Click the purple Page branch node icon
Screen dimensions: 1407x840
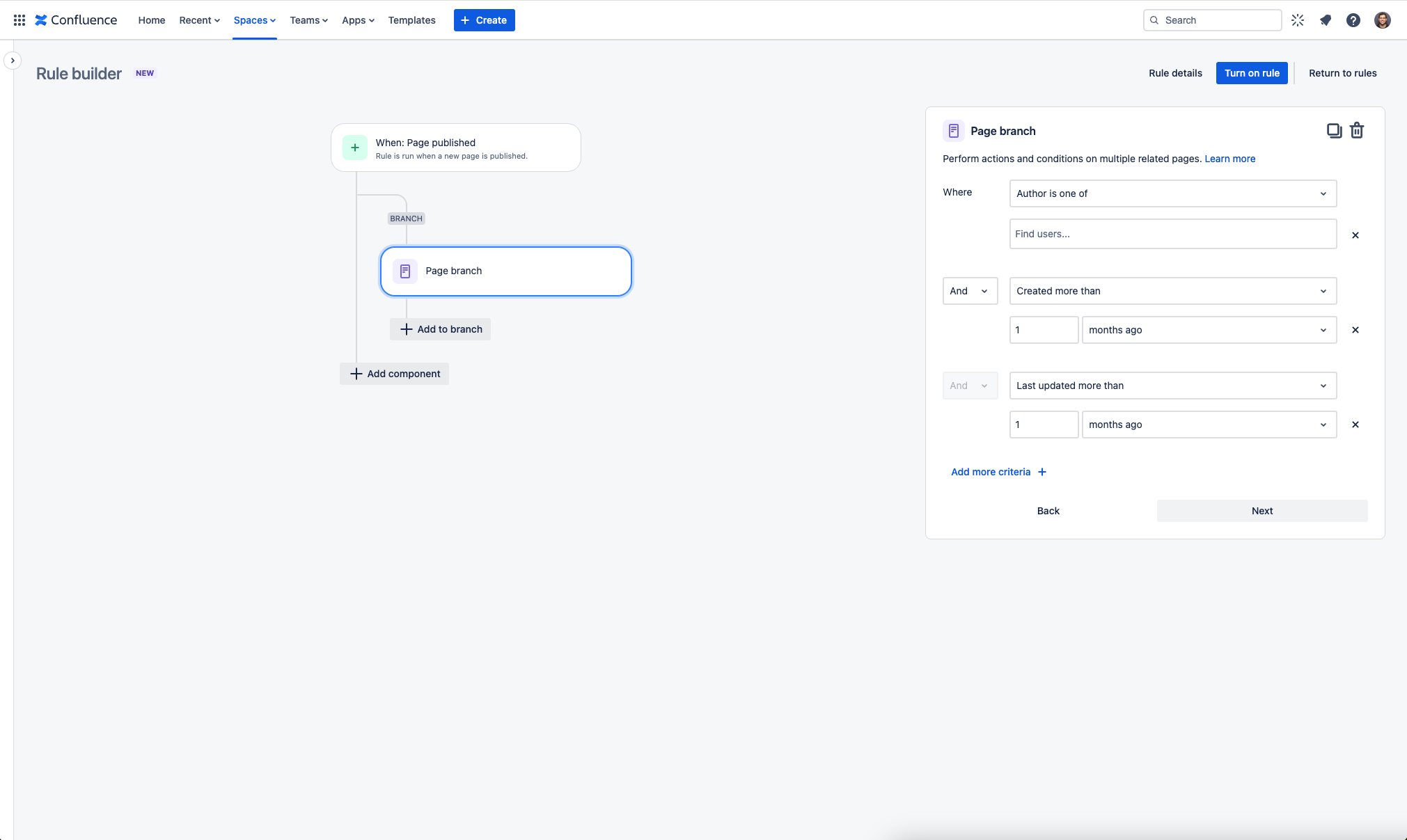pos(405,271)
